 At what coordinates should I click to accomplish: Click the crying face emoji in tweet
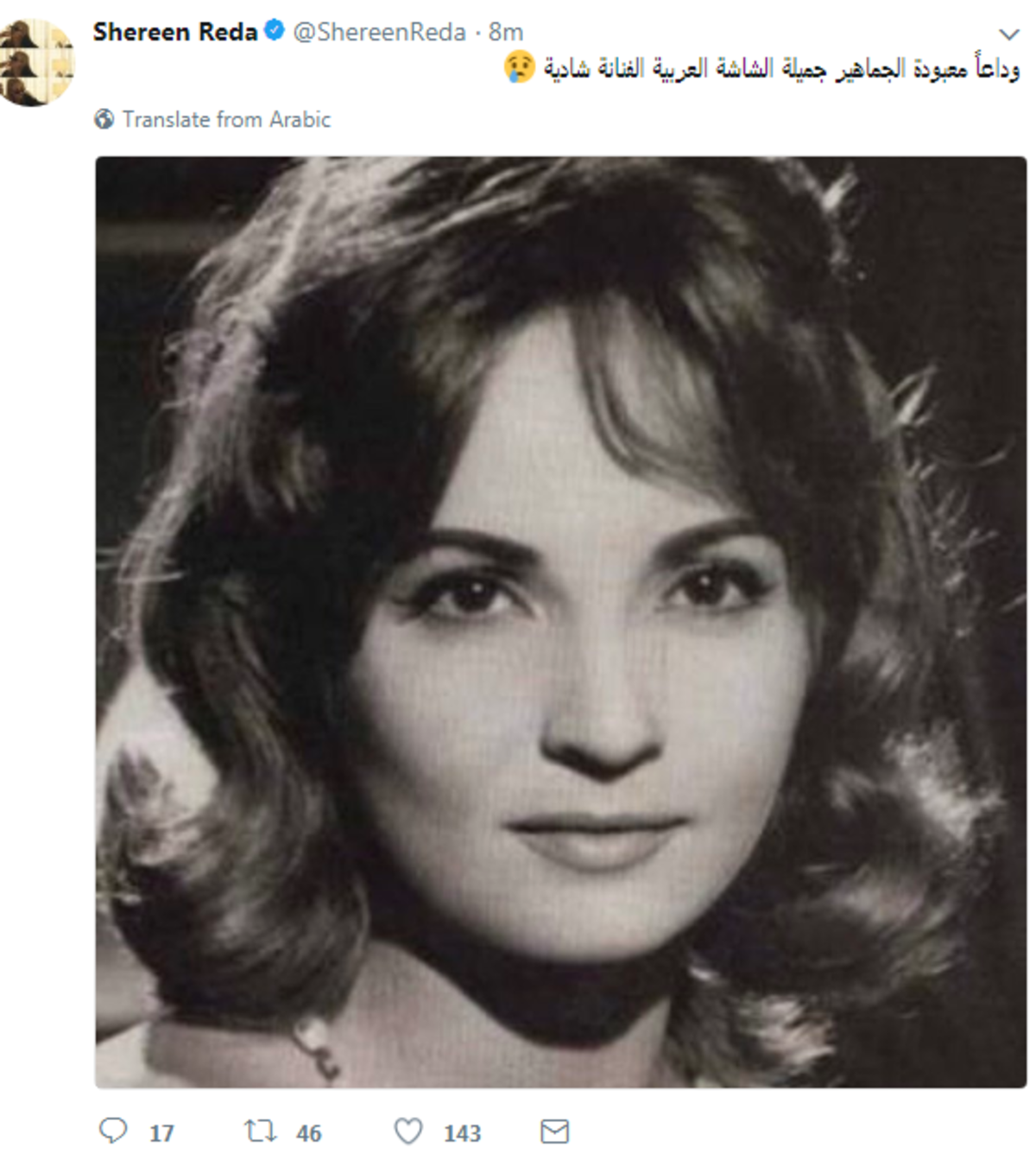(520, 67)
